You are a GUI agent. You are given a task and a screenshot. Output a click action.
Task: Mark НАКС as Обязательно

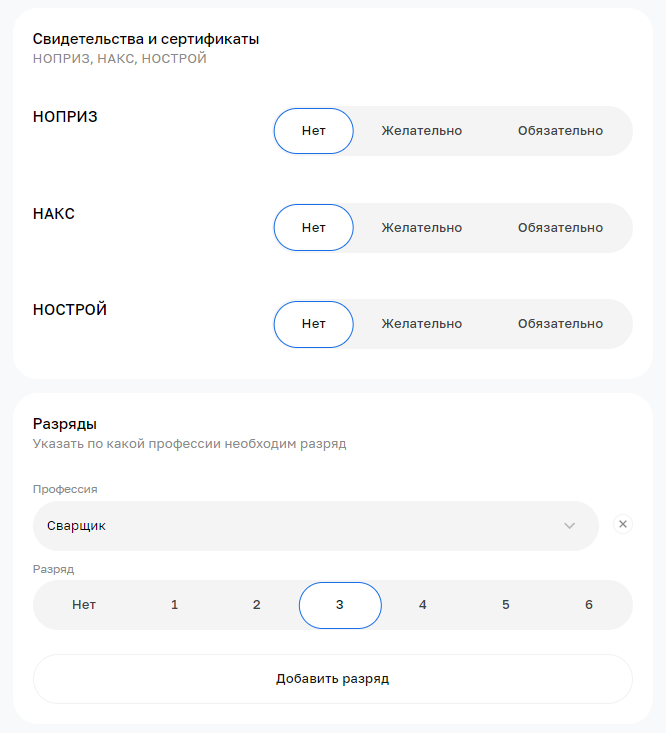pos(560,228)
